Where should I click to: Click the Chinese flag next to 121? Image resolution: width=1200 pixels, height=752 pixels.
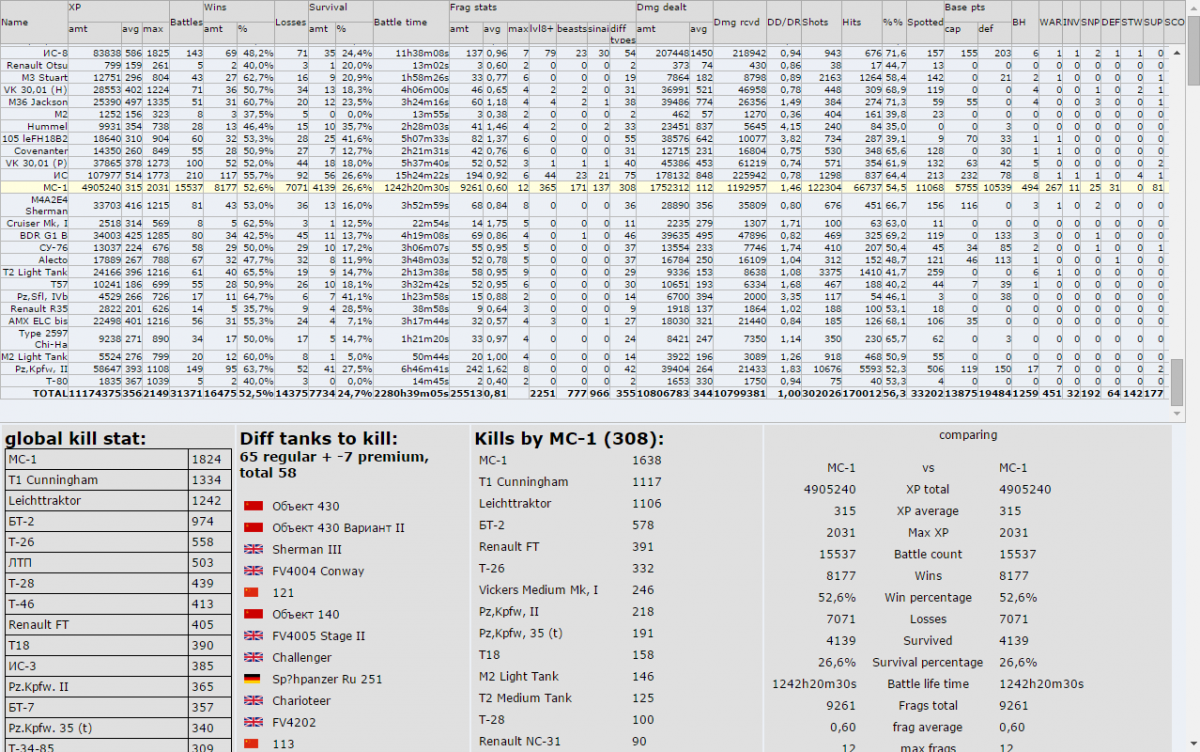(253, 593)
